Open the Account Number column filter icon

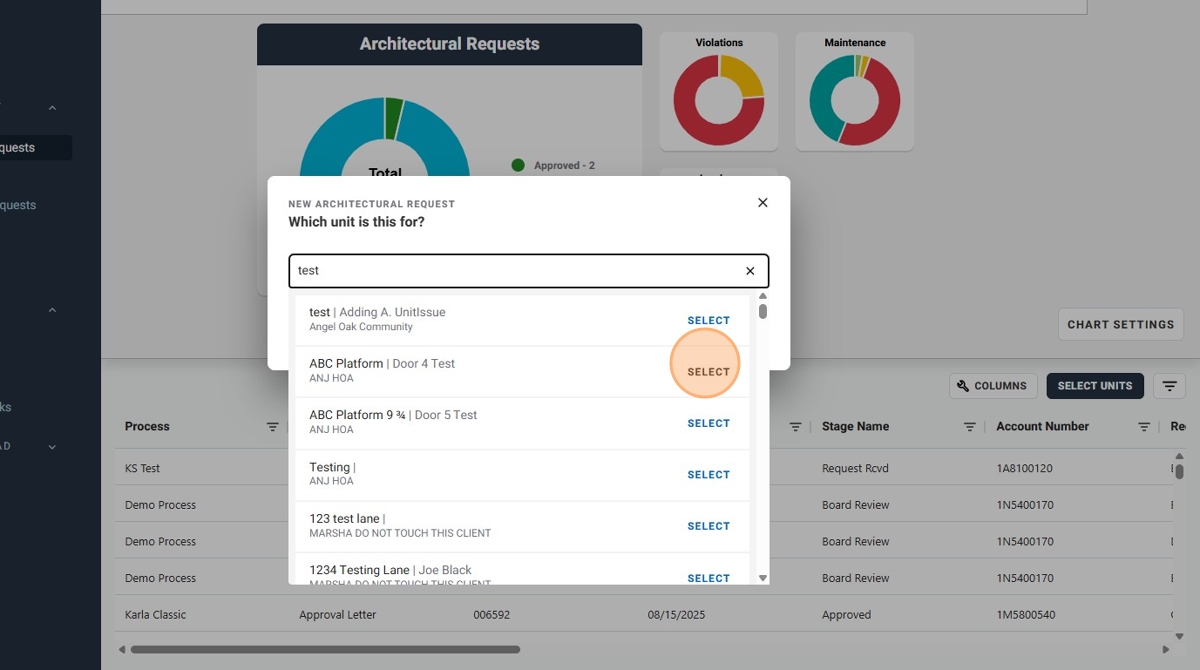pos(1144,427)
